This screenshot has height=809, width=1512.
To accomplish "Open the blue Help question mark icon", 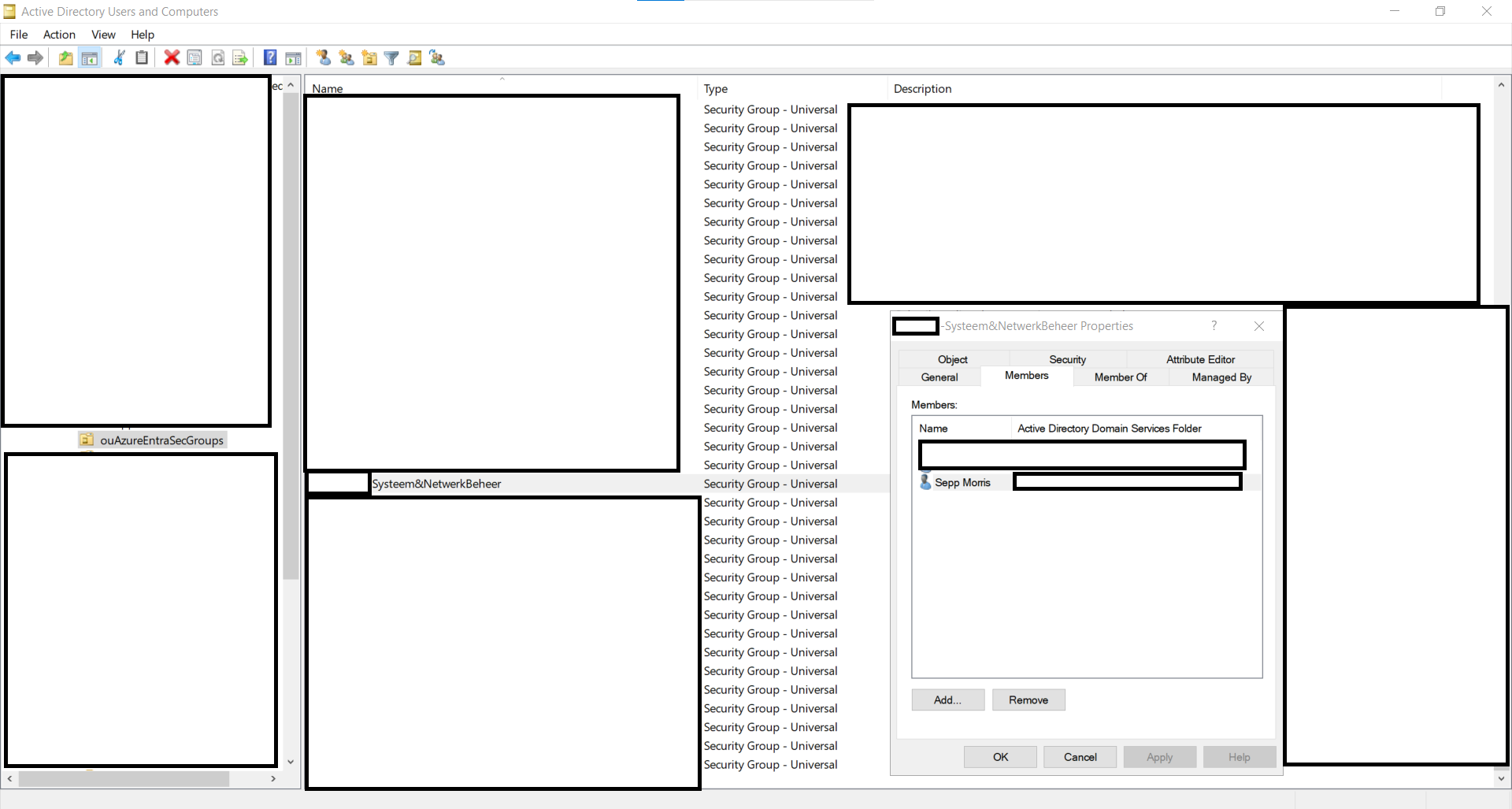I will [x=270, y=58].
